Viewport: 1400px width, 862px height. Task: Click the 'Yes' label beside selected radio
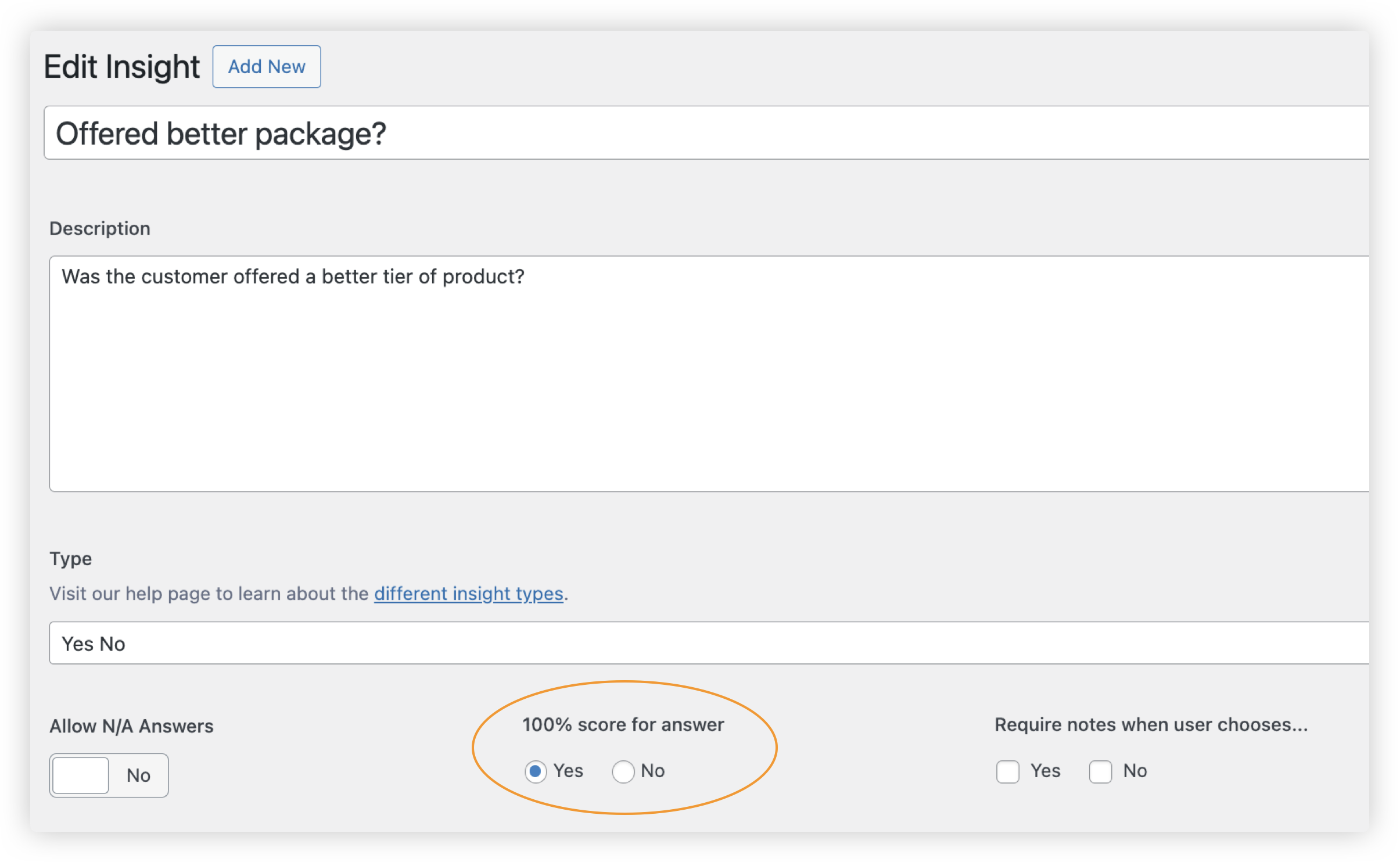pyautogui.click(x=568, y=771)
